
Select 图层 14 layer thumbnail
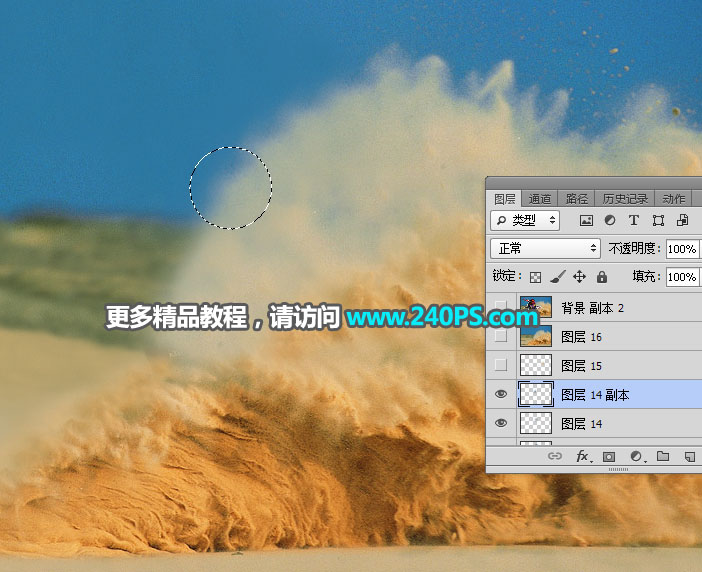click(535, 423)
